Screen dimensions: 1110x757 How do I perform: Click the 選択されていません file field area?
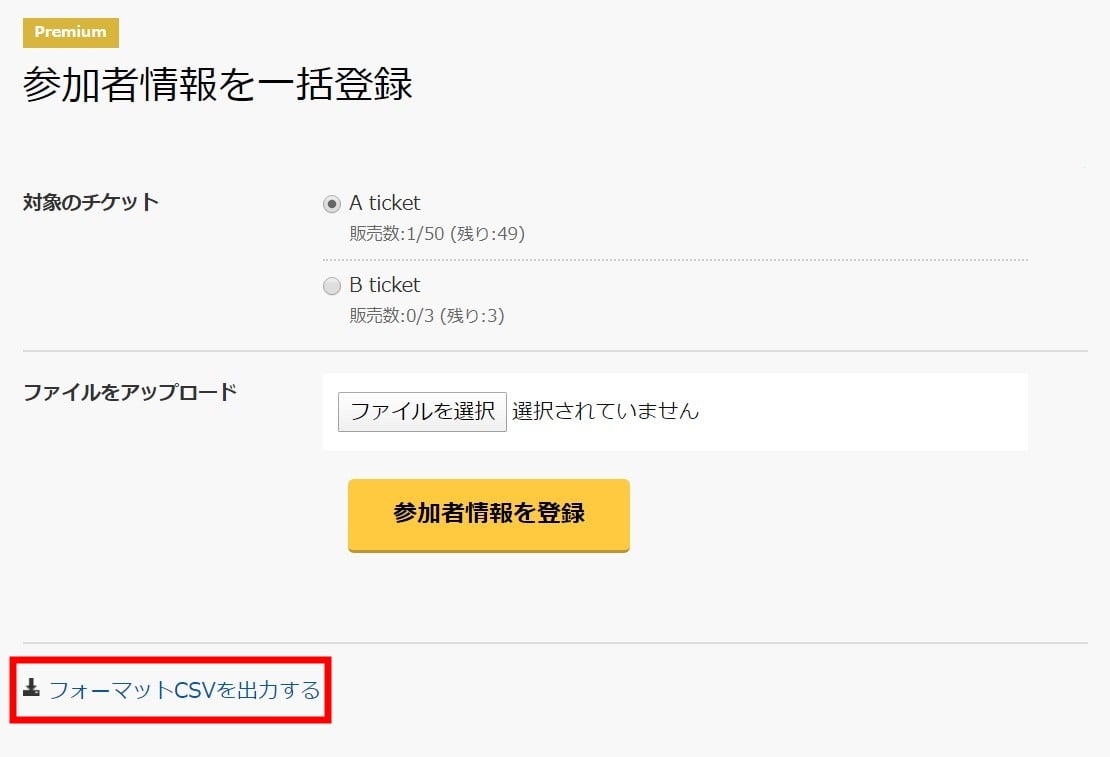coord(603,410)
